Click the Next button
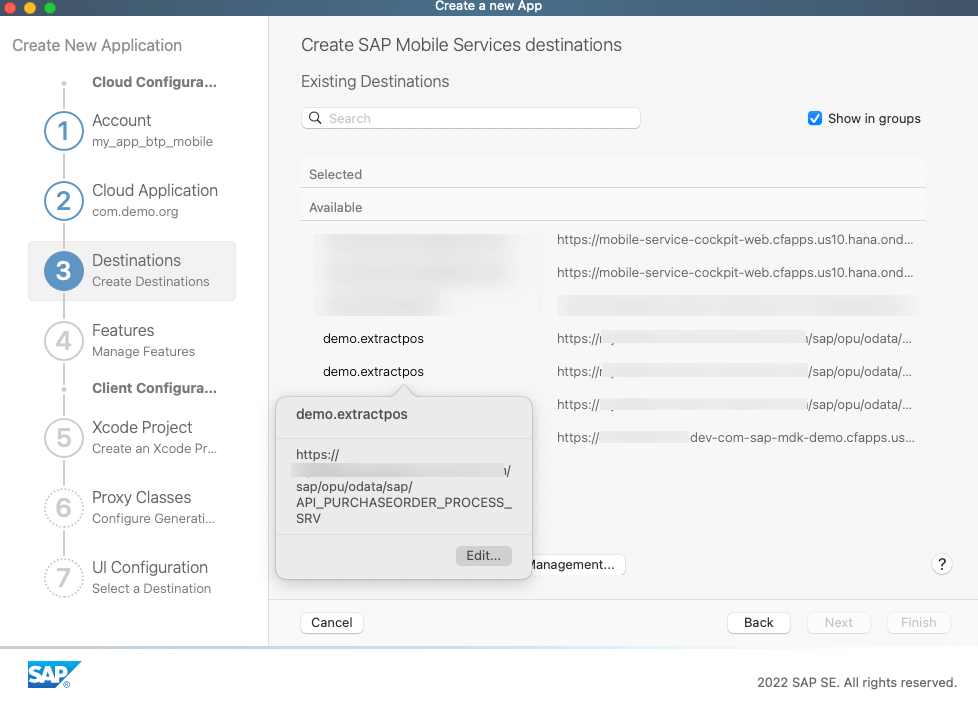 838,623
